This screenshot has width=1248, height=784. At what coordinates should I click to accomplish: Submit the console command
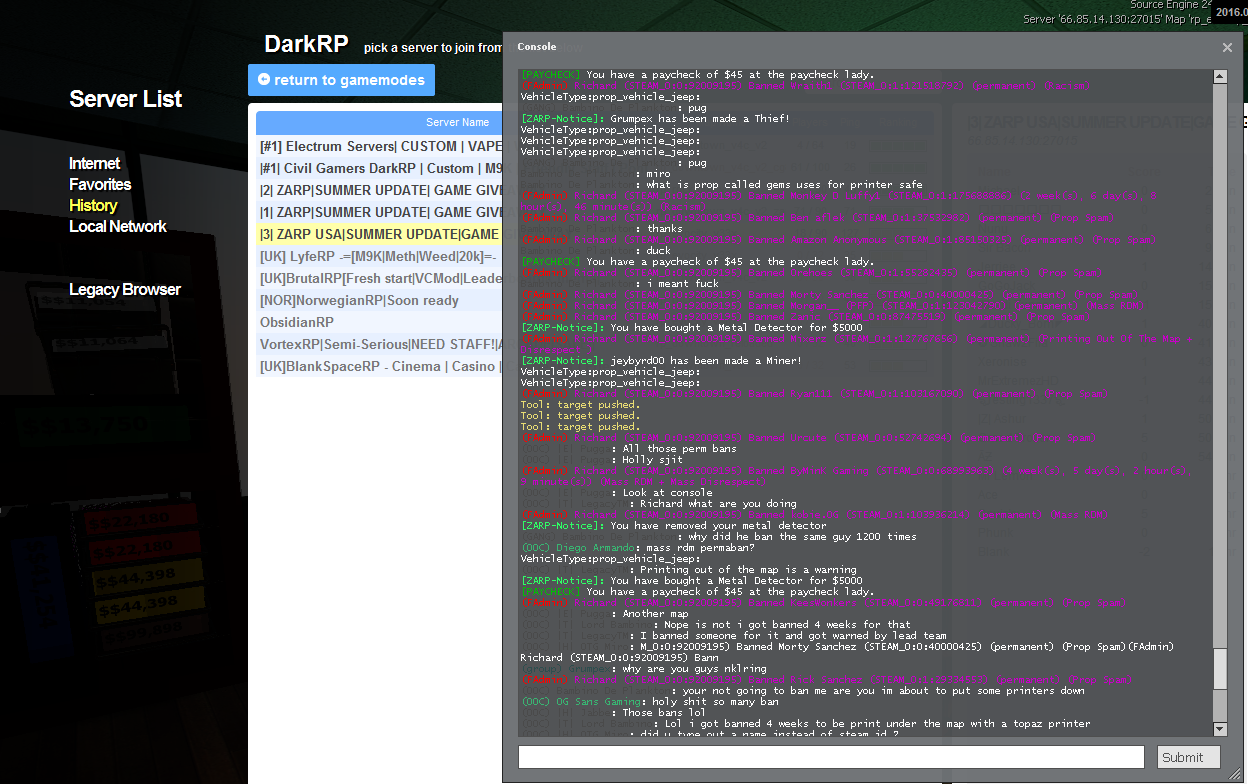(x=1188, y=757)
